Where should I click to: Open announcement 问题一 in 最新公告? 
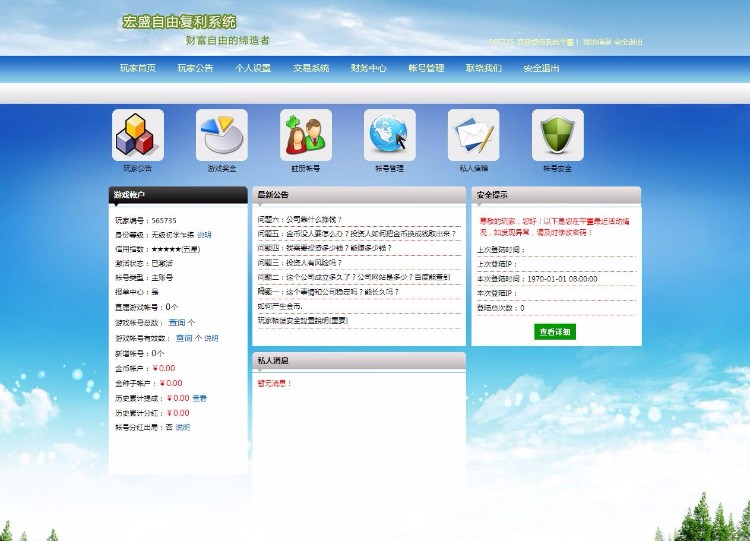pyautogui.click(x=328, y=292)
